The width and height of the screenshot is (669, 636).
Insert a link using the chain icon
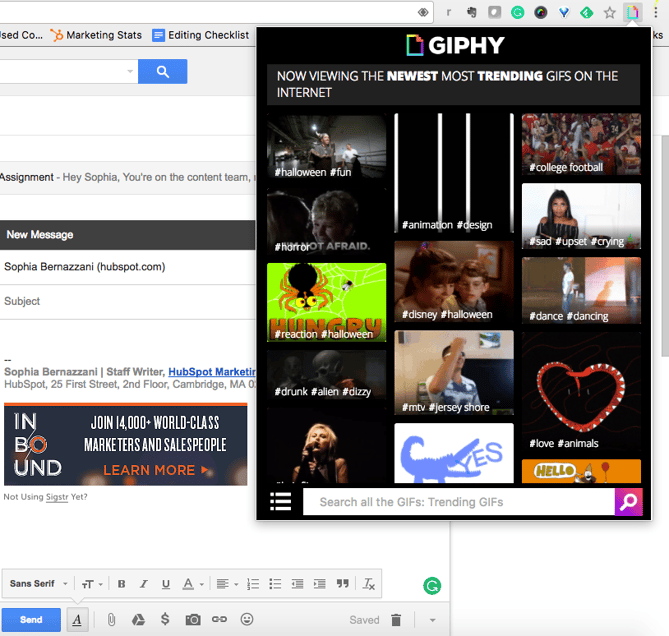tap(219, 620)
